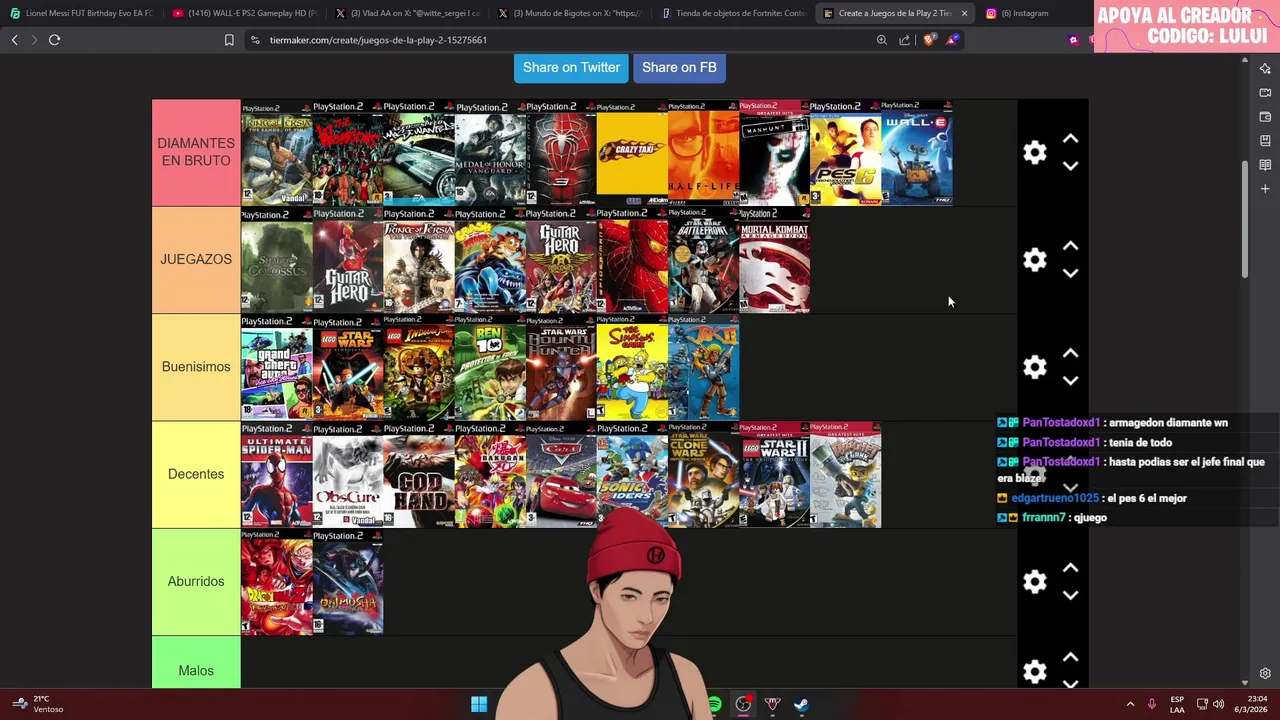Select The Simpsons Game cover

[x=632, y=367]
